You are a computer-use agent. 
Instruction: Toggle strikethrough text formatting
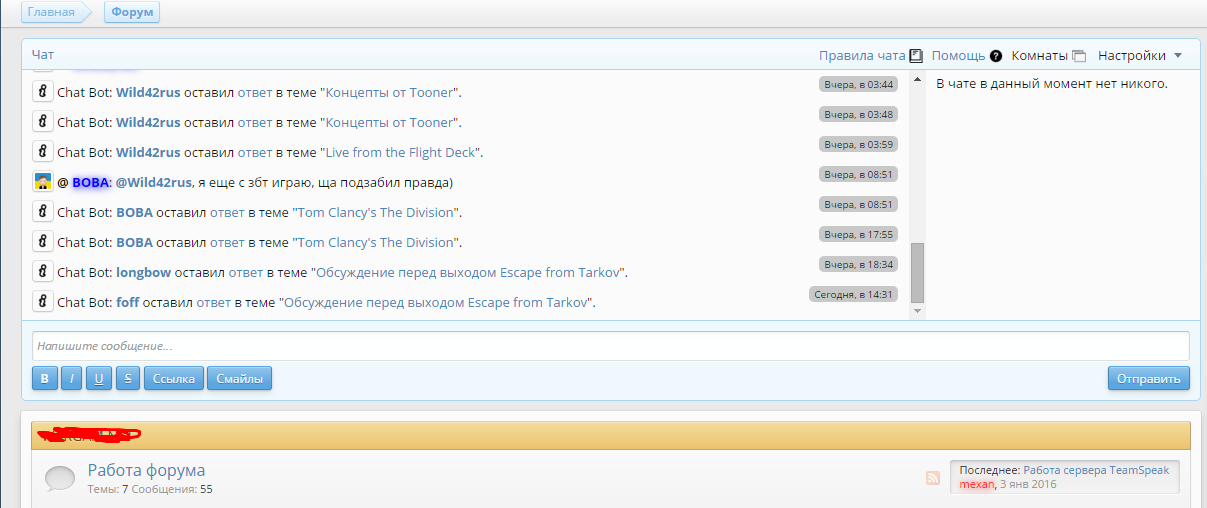click(x=127, y=379)
